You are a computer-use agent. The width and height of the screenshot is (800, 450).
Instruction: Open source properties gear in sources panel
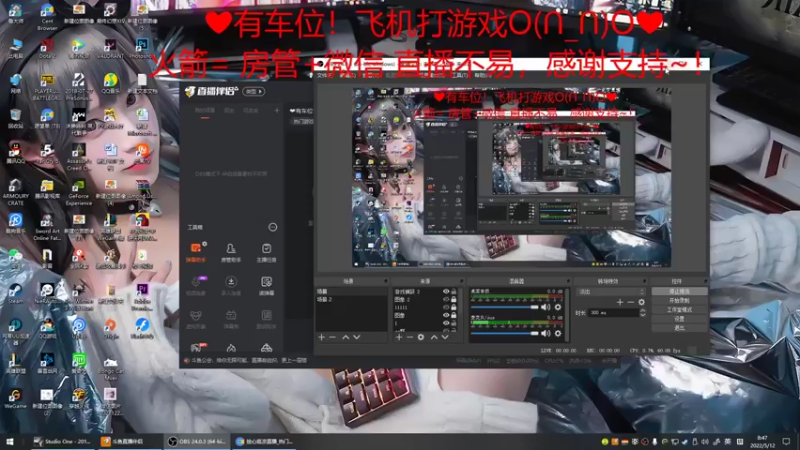pyautogui.click(x=421, y=337)
